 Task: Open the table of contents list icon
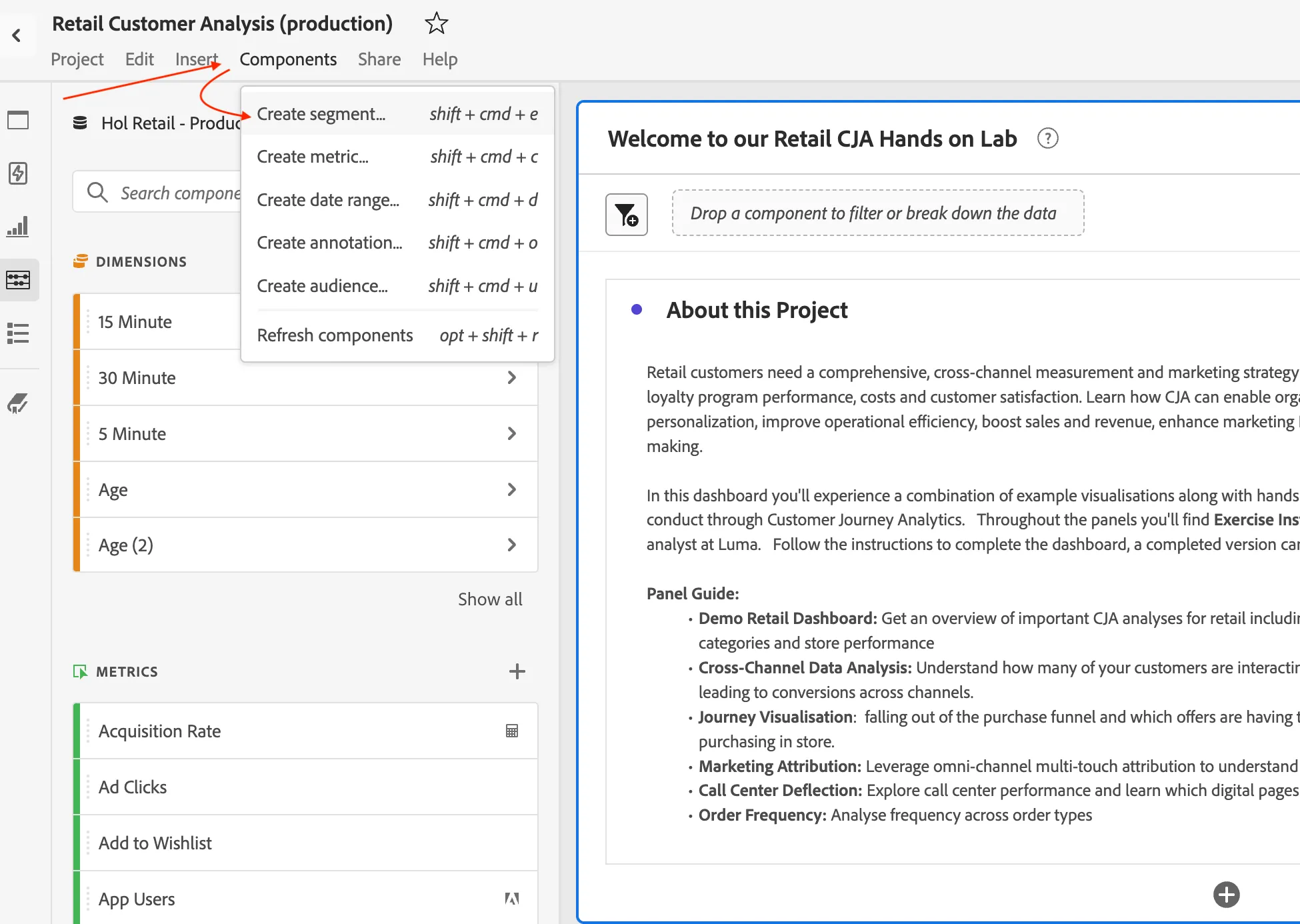click(18, 333)
